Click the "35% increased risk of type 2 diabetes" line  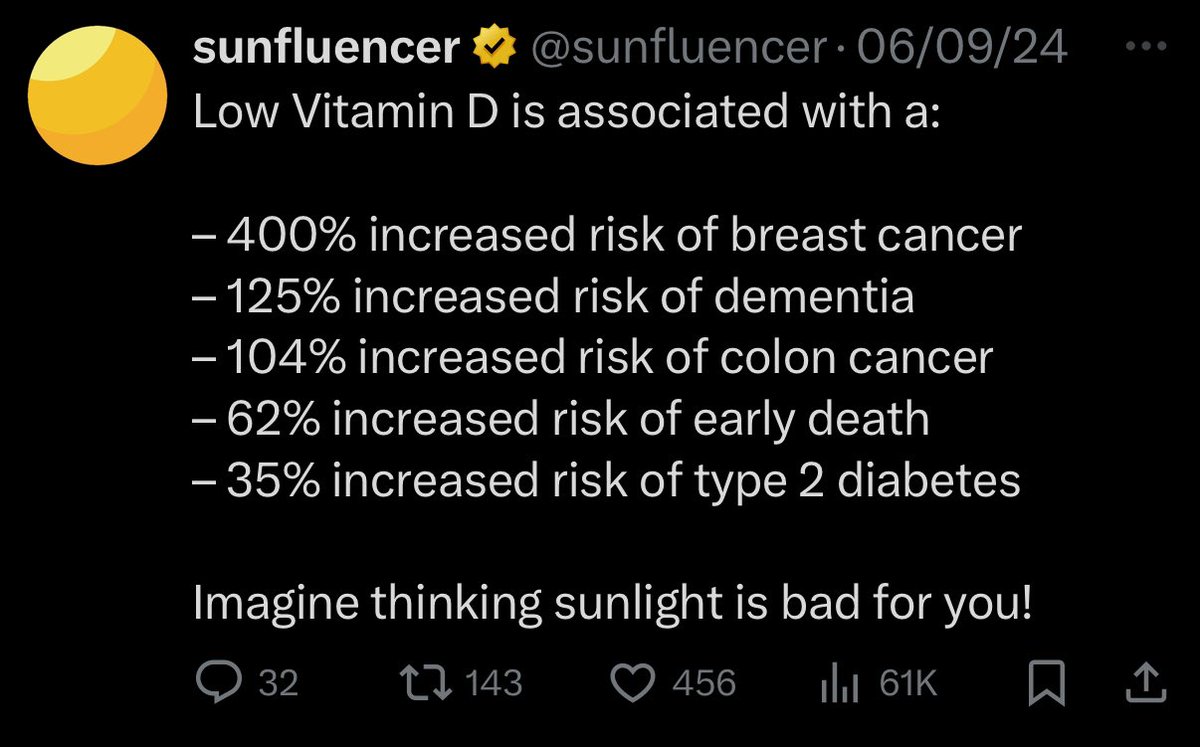point(606,480)
